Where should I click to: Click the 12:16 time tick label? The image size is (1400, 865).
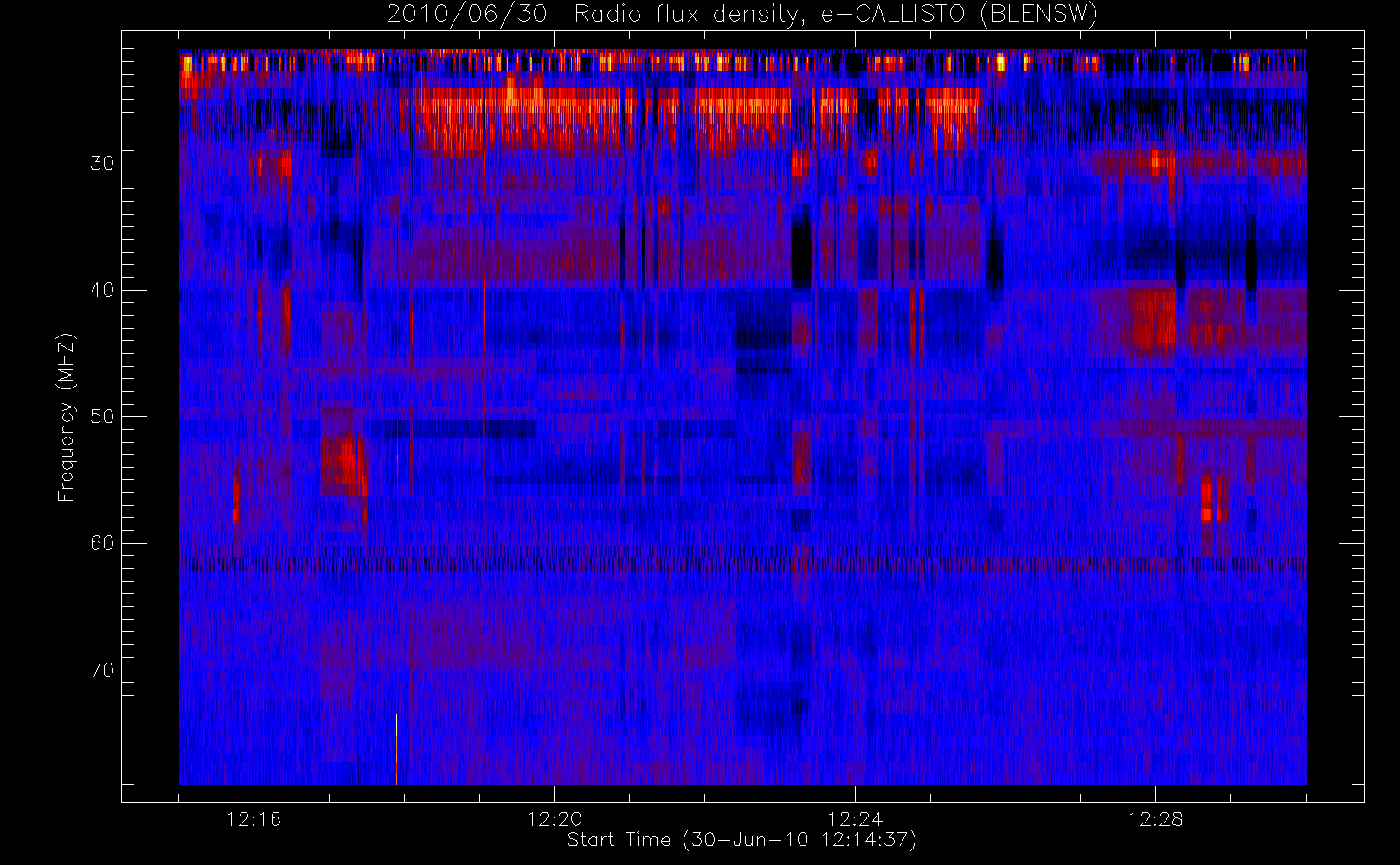pyautogui.click(x=254, y=818)
